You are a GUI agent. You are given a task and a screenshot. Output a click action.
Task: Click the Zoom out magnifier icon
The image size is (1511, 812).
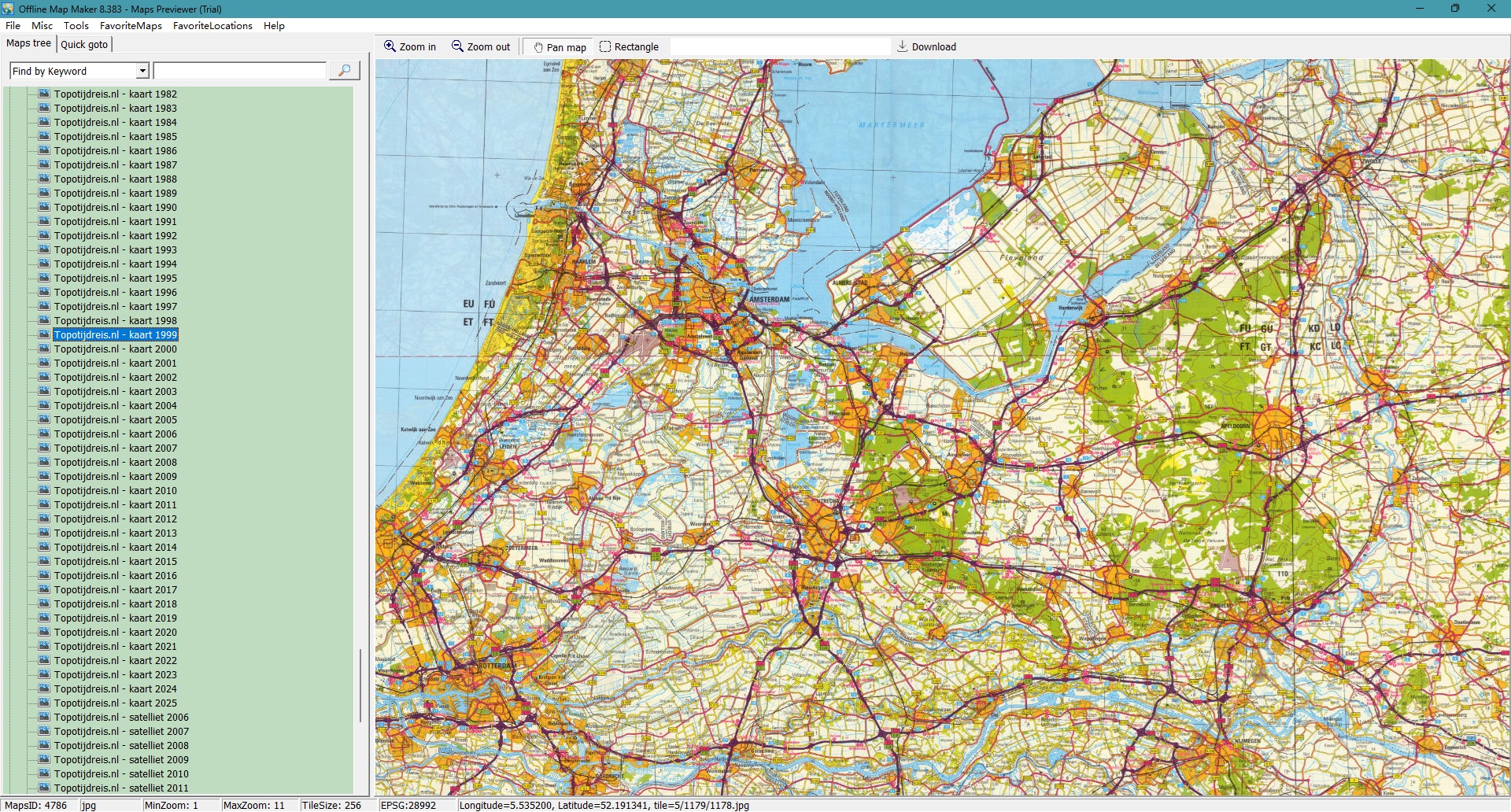coord(457,46)
